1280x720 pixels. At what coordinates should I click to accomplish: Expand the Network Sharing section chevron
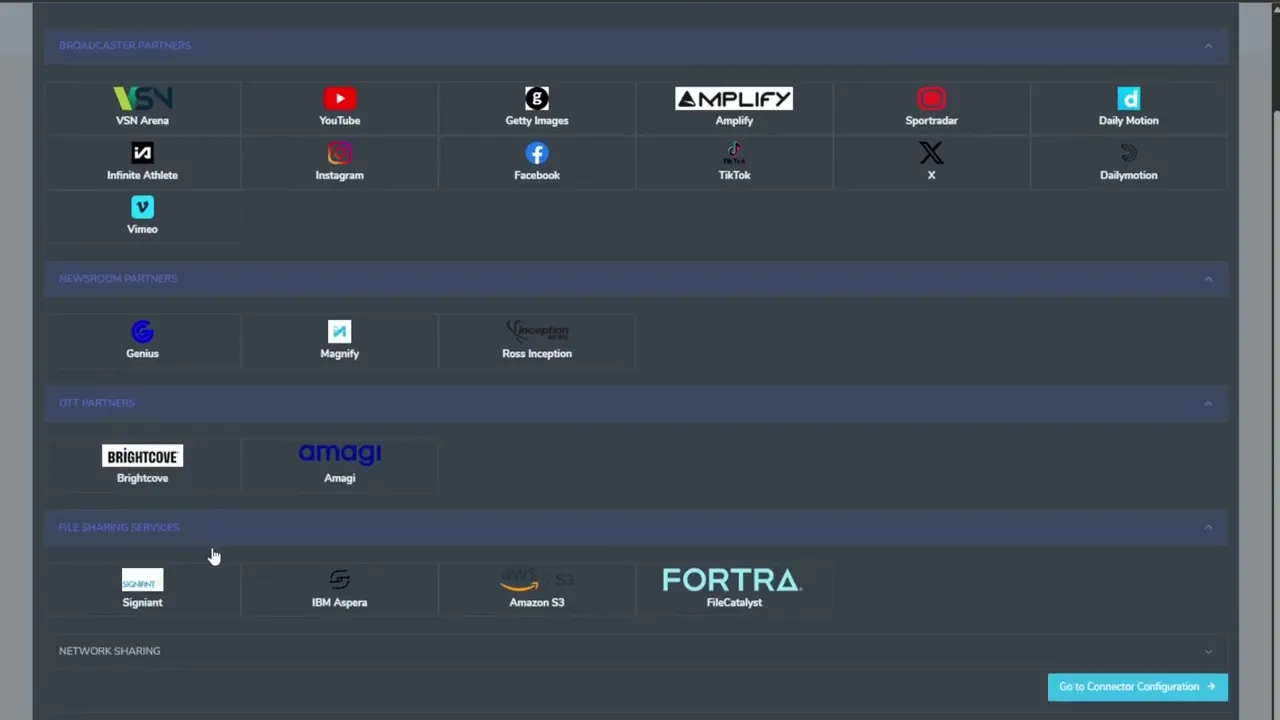[x=1208, y=652]
